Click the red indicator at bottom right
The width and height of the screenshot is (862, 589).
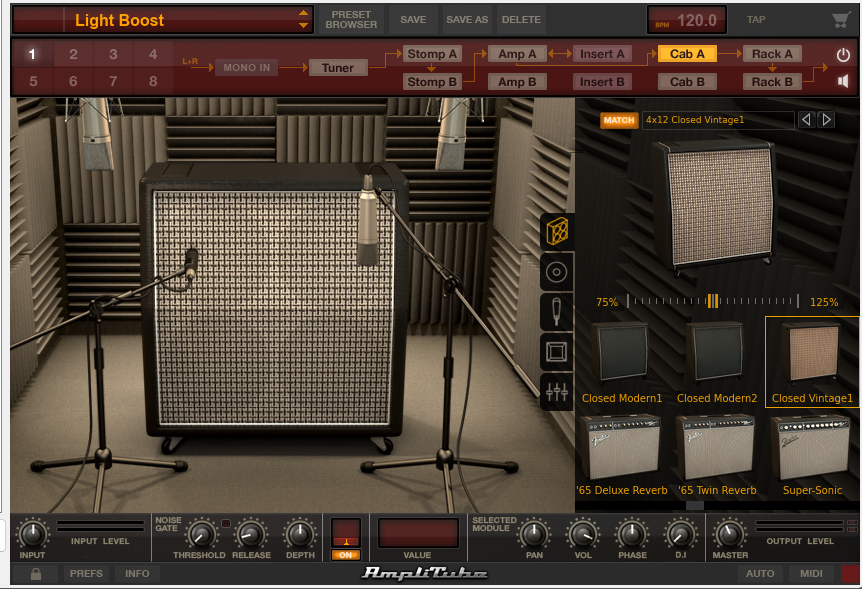[x=850, y=573]
